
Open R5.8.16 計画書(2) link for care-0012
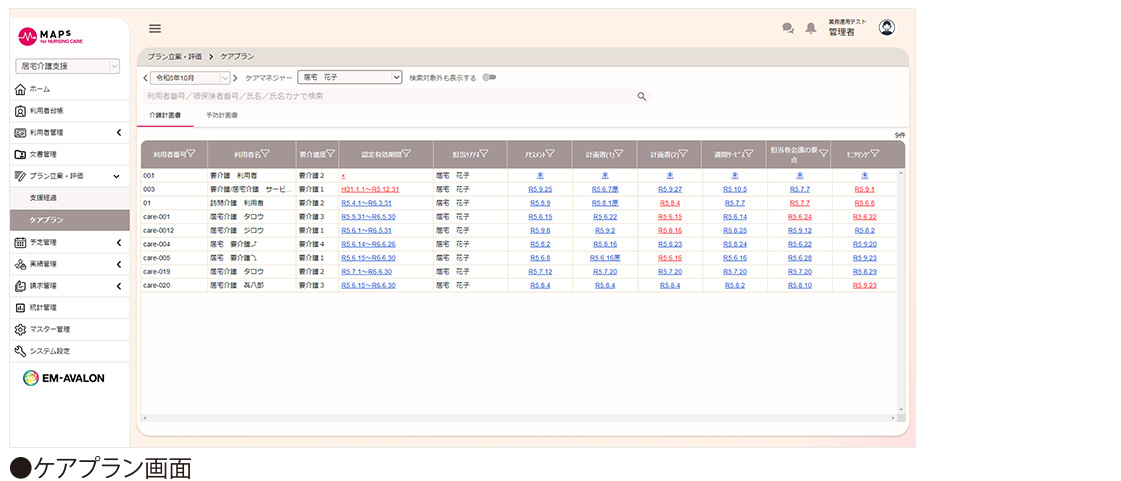[x=670, y=230]
